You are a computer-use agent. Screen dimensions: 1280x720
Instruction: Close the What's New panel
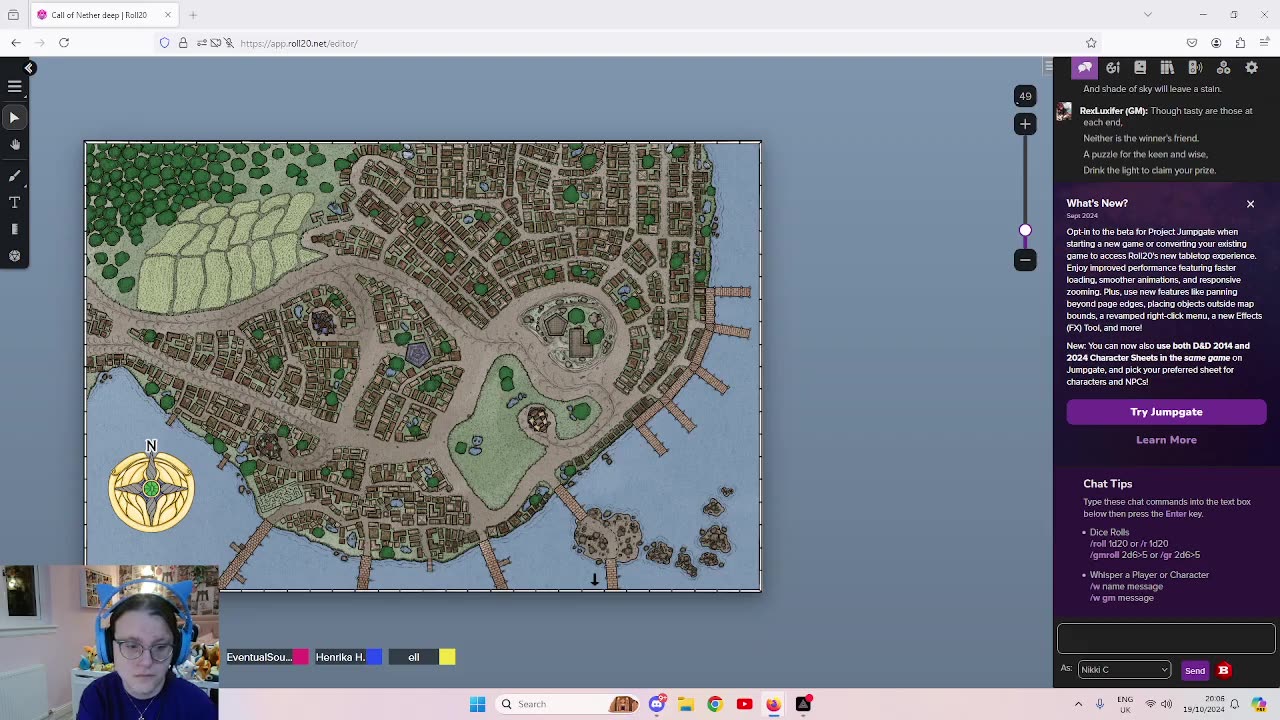[x=1250, y=204]
